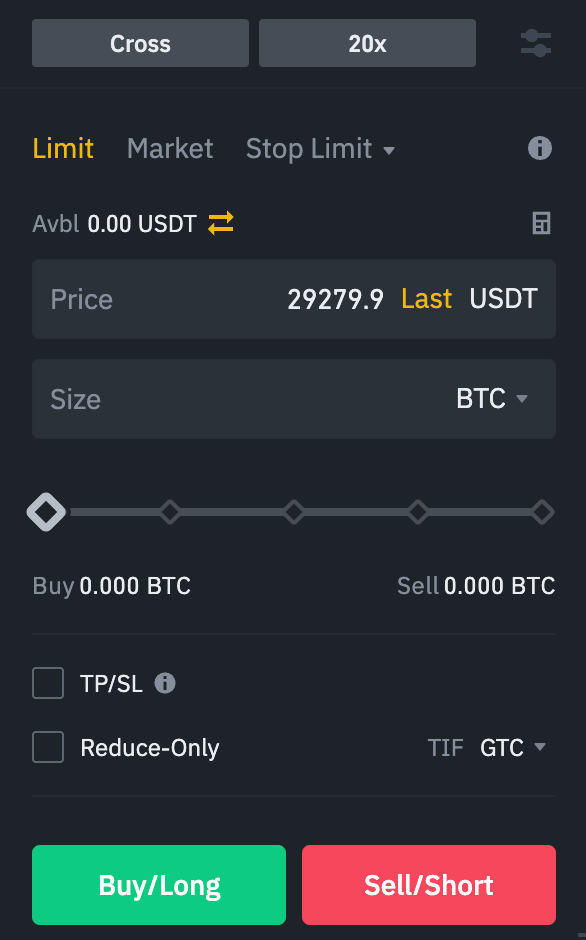
Task: Open the futures calculator icon
Action: [541, 223]
